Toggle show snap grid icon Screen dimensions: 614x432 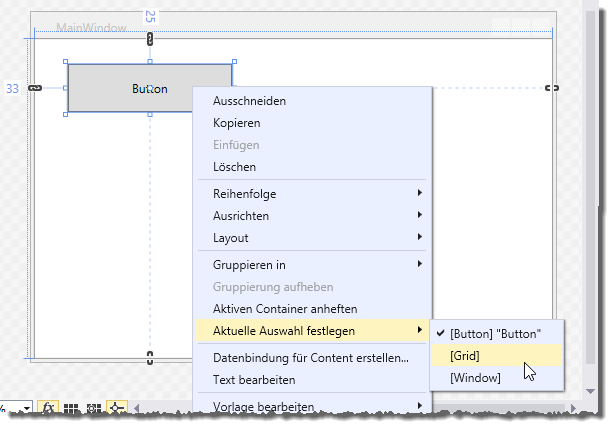[x=71, y=409]
